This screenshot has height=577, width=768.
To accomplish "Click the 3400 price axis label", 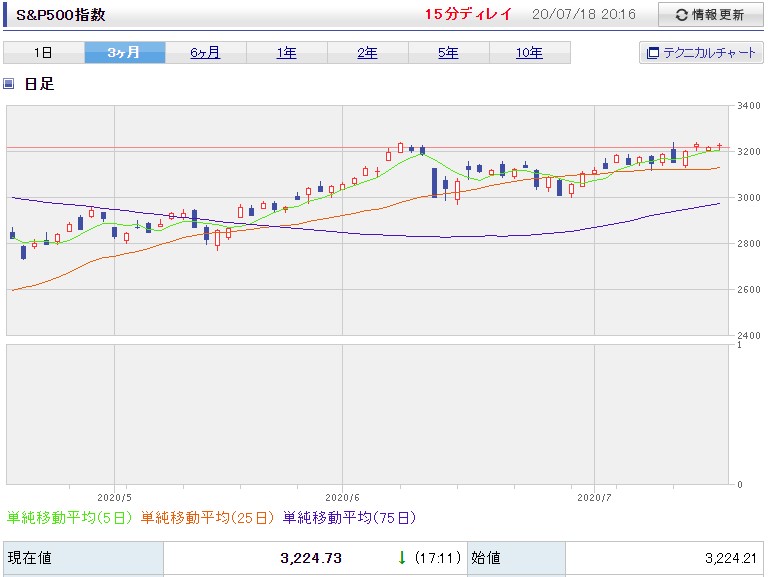I will point(749,106).
